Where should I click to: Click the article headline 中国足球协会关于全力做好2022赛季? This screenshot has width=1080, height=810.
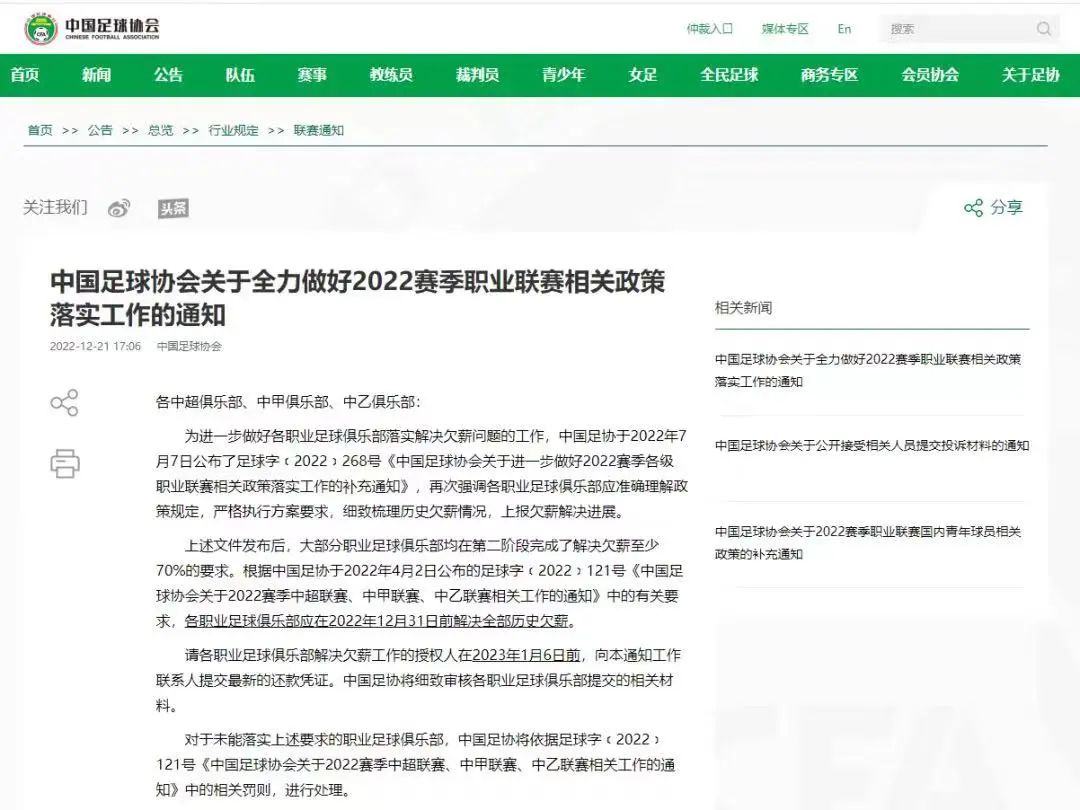pyautogui.click(x=357, y=298)
